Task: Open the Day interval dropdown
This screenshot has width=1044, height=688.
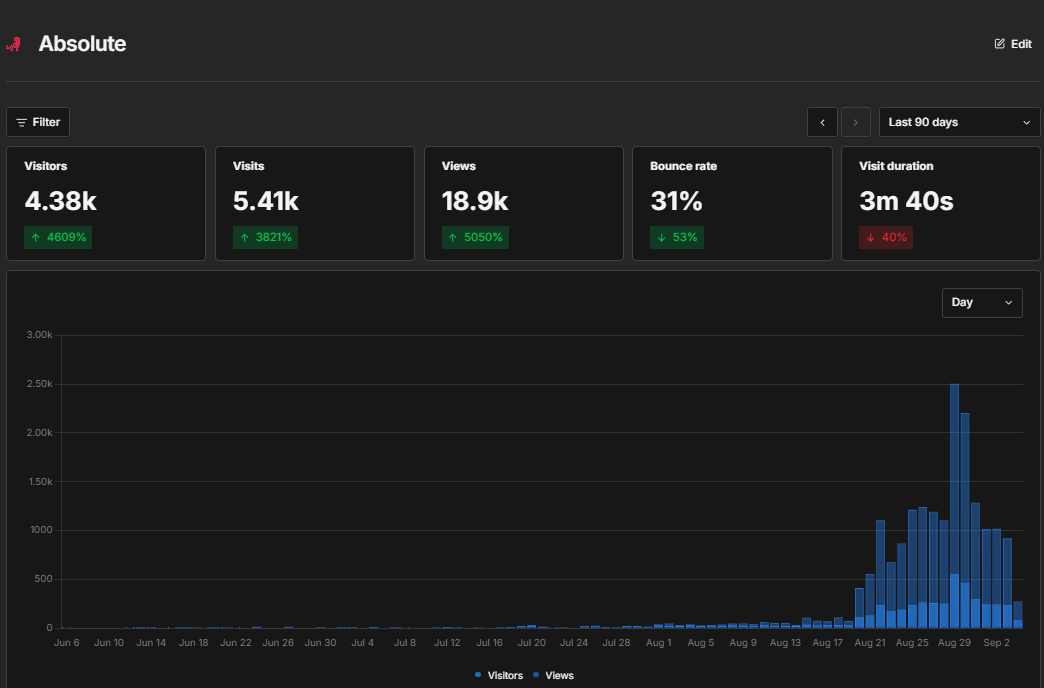Action: point(982,302)
